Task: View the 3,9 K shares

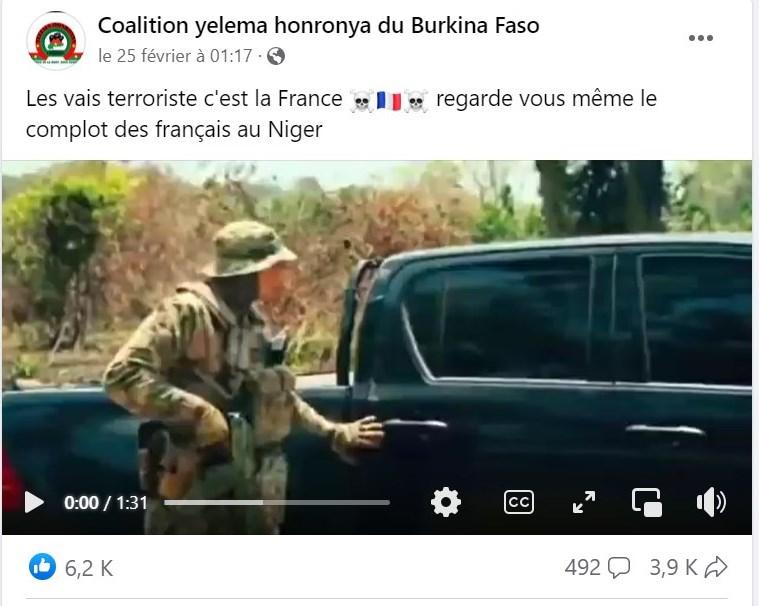Action: pos(673,567)
